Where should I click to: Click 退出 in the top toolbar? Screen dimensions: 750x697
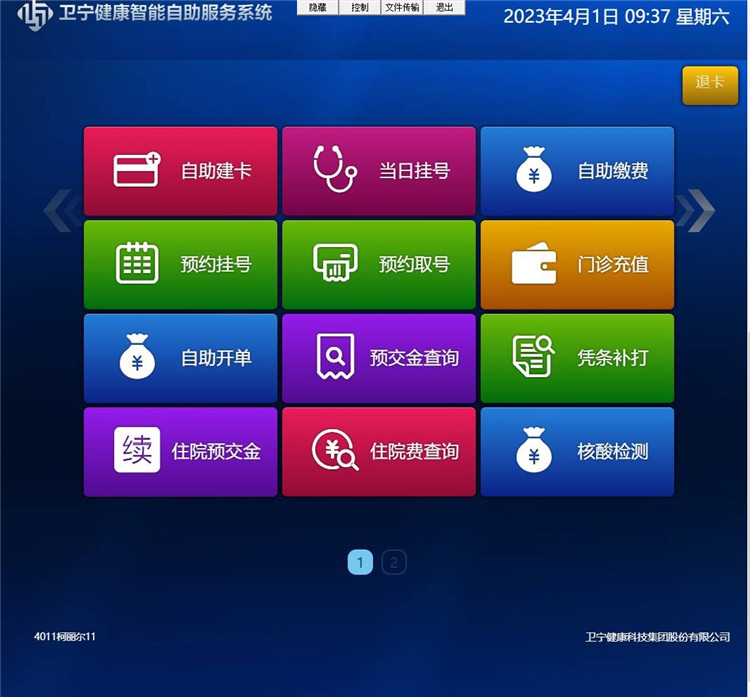444,7
